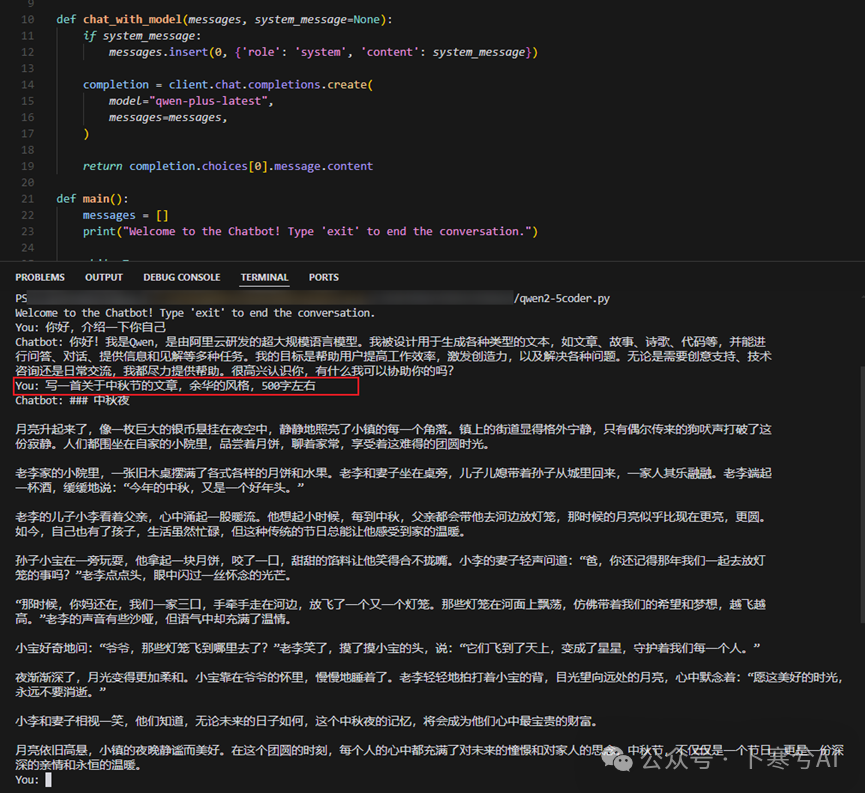Open the OUTPUT panel tab
The width and height of the screenshot is (865, 793).
[104, 277]
